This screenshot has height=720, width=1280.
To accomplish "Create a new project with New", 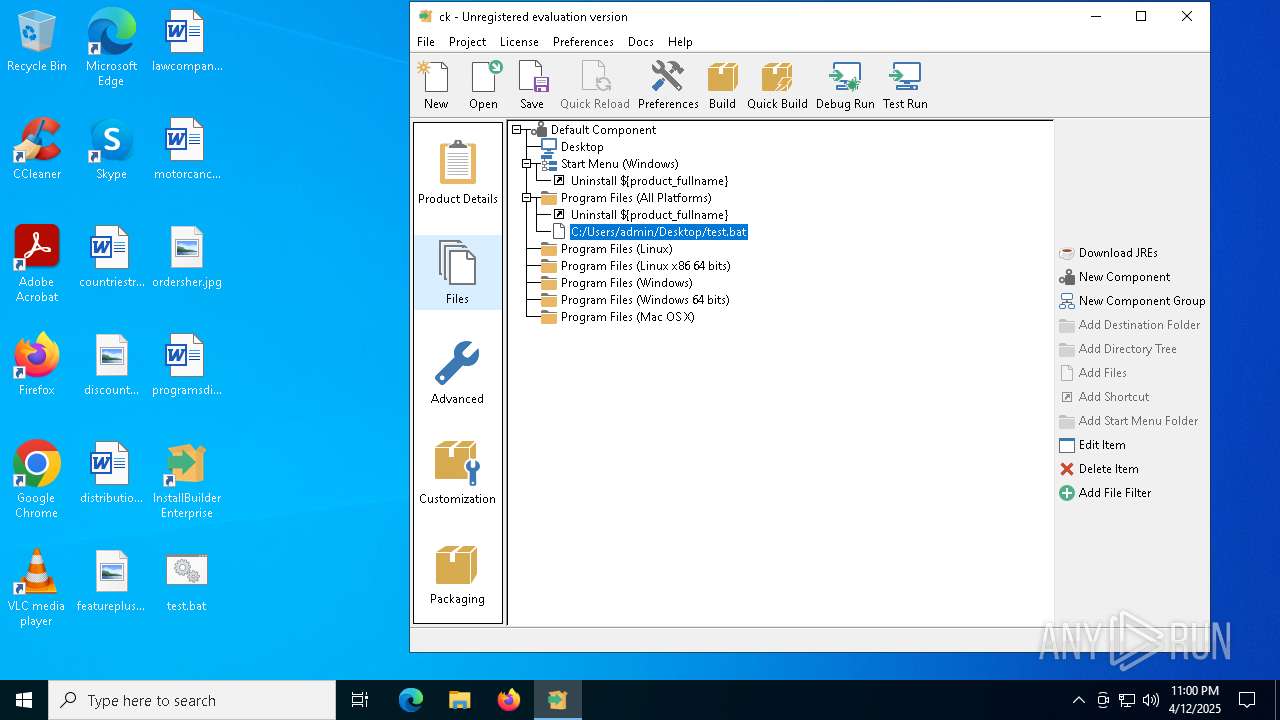I will point(436,85).
